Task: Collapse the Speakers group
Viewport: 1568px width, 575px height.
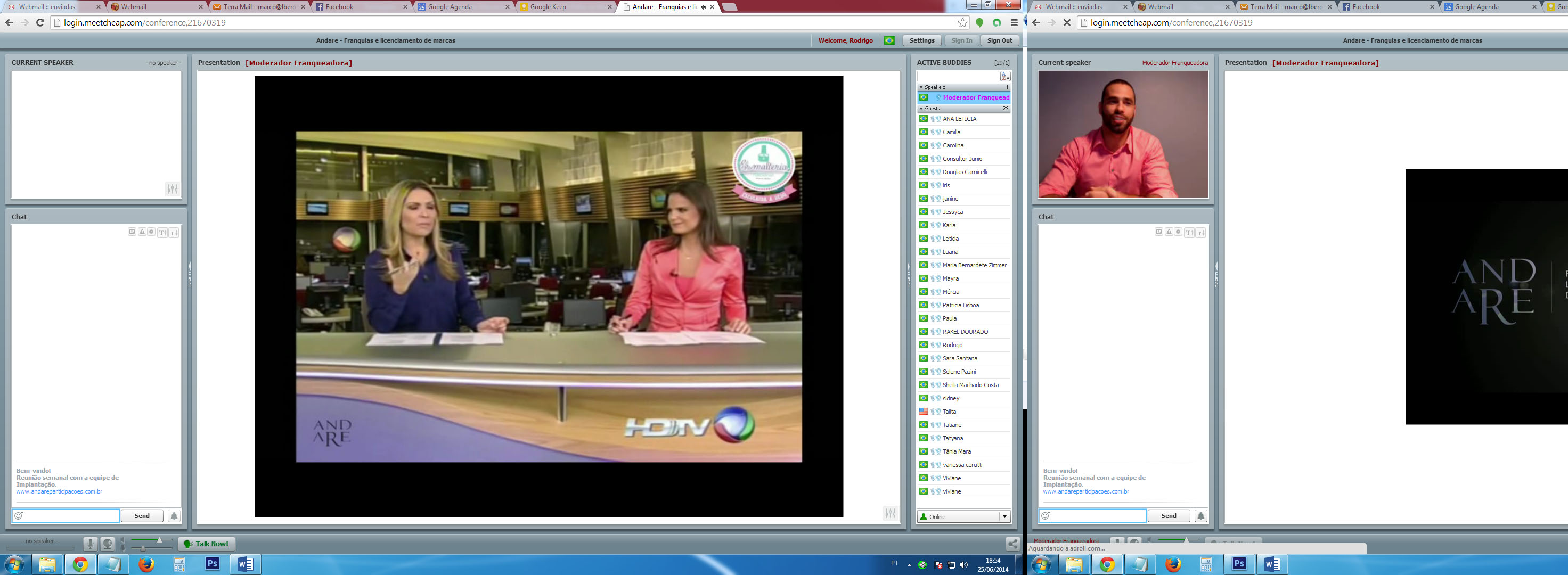Action: (x=921, y=87)
